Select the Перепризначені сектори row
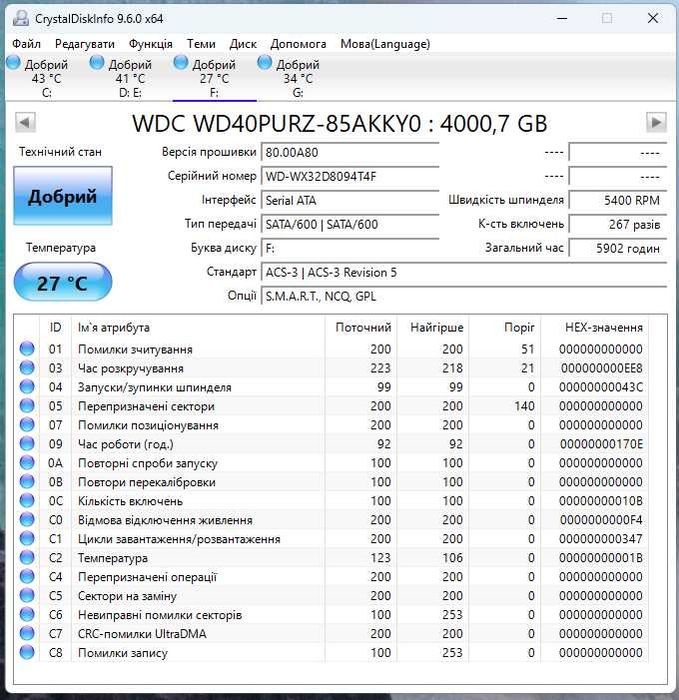The height and width of the screenshot is (700, 679). pos(331,406)
